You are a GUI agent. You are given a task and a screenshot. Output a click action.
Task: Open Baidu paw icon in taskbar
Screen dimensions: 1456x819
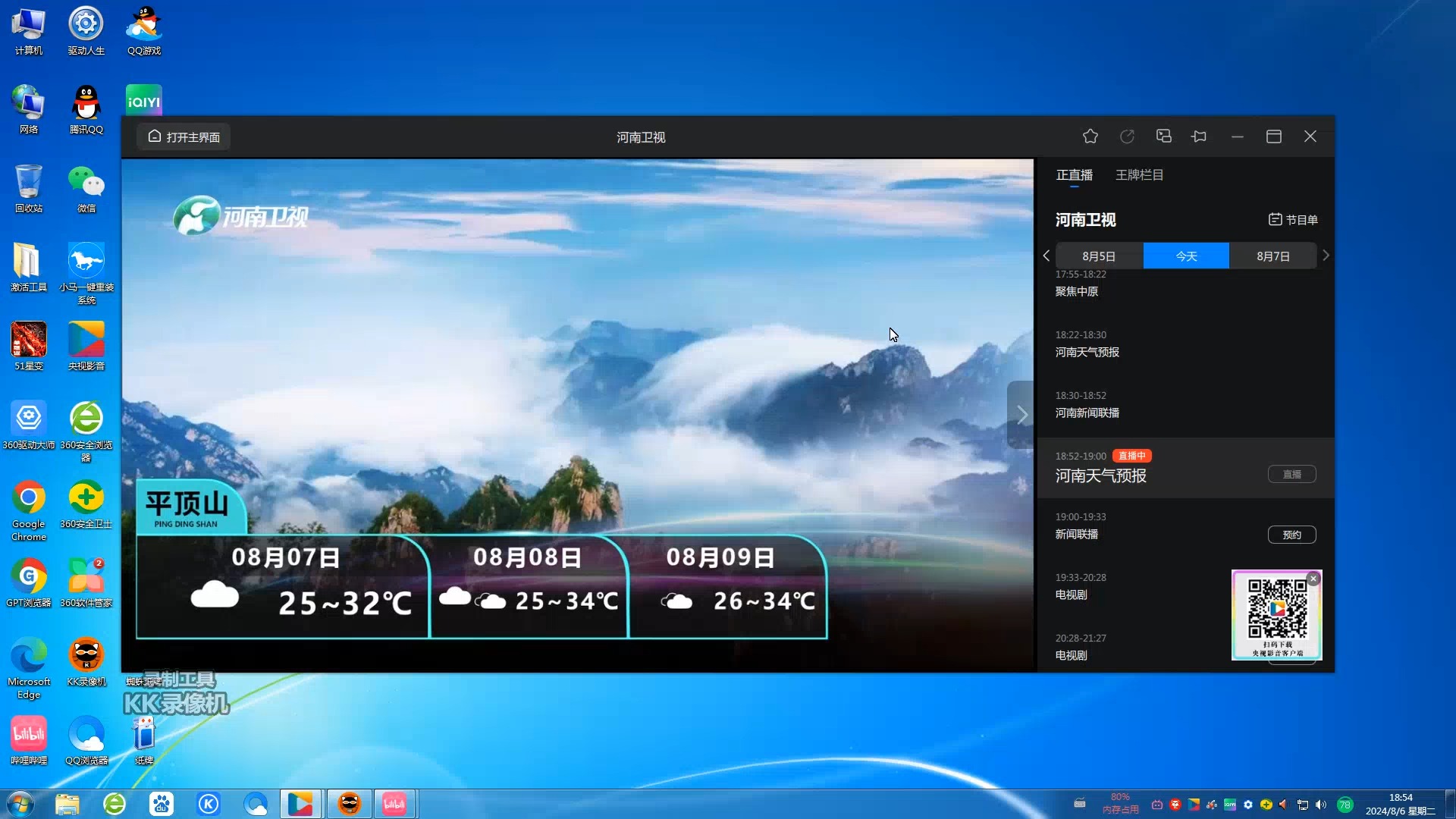[x=162, y=804]
